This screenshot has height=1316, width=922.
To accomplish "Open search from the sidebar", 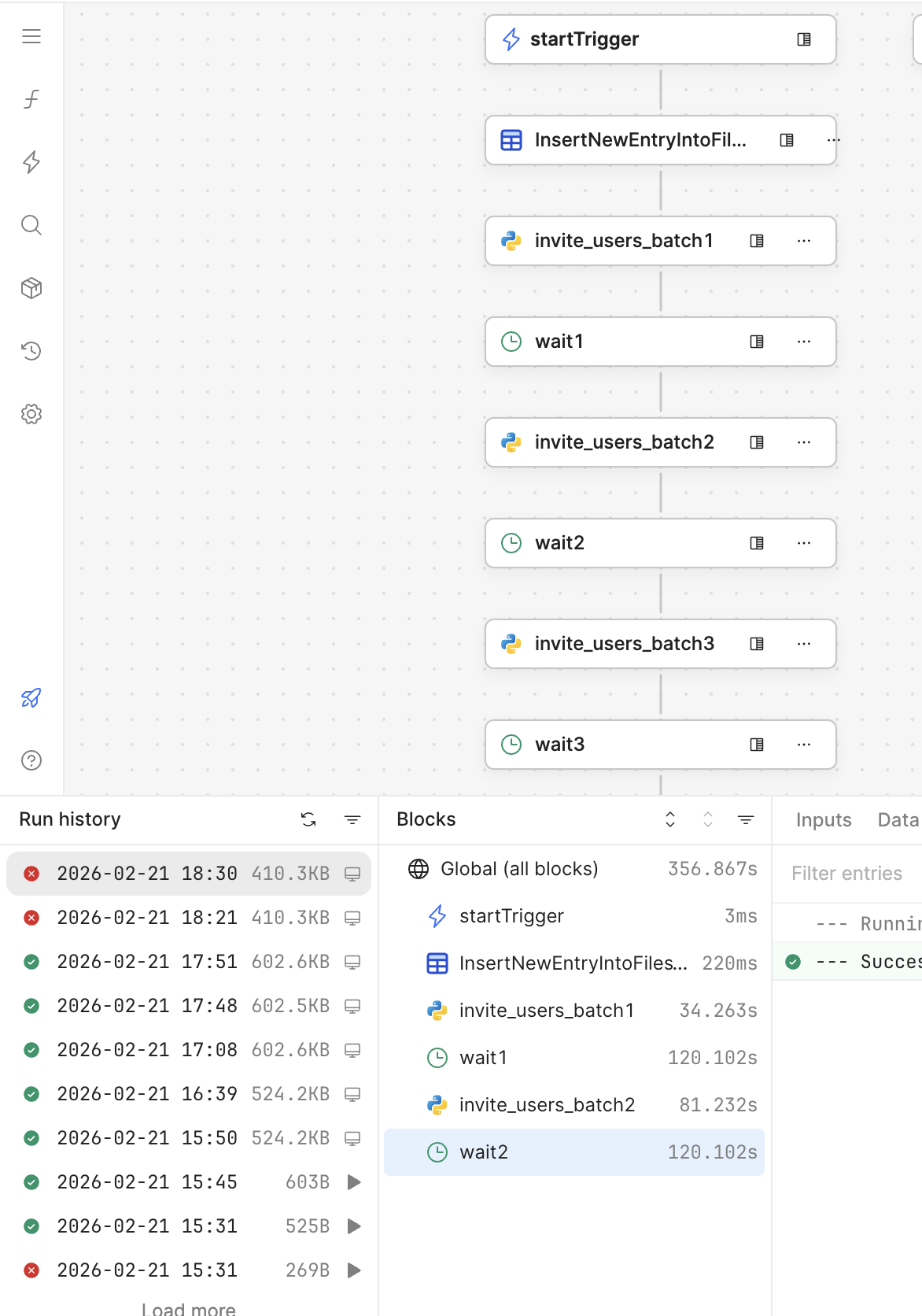I will coord(31,225).
